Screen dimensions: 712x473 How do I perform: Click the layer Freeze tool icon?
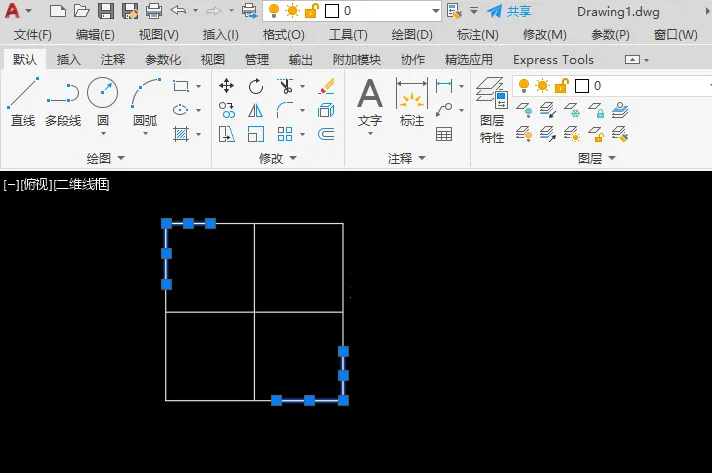coord(572,110)
